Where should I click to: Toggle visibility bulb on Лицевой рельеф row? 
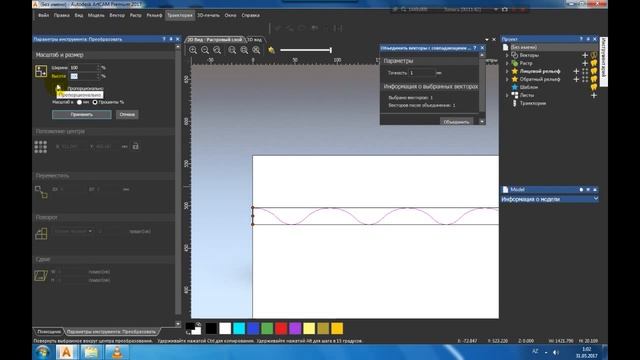coord(594,71)
